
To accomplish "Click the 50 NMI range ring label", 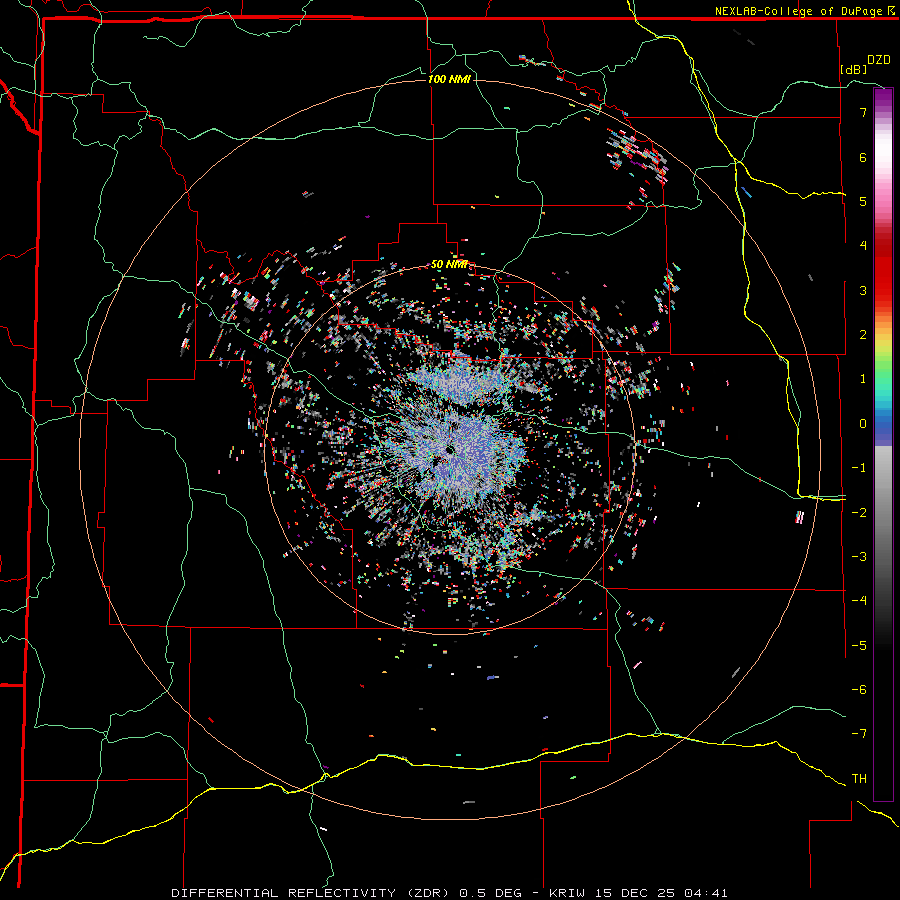I will tap(449, 265).
